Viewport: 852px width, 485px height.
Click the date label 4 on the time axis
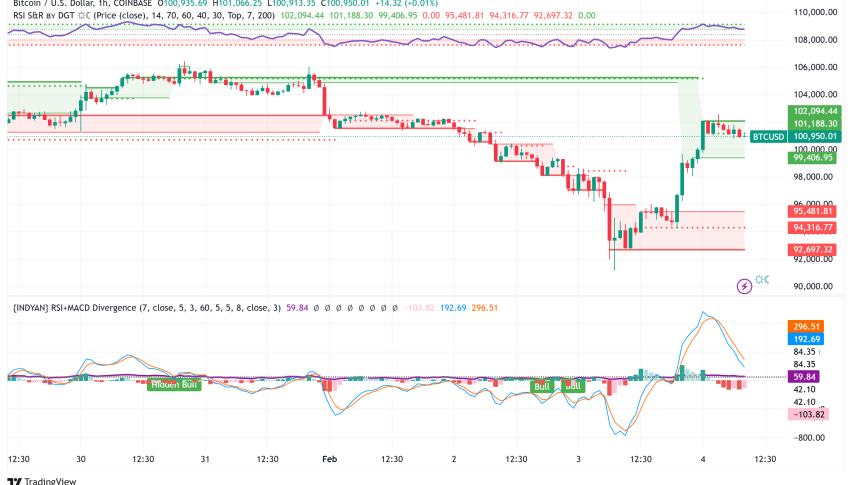point(703,459)
